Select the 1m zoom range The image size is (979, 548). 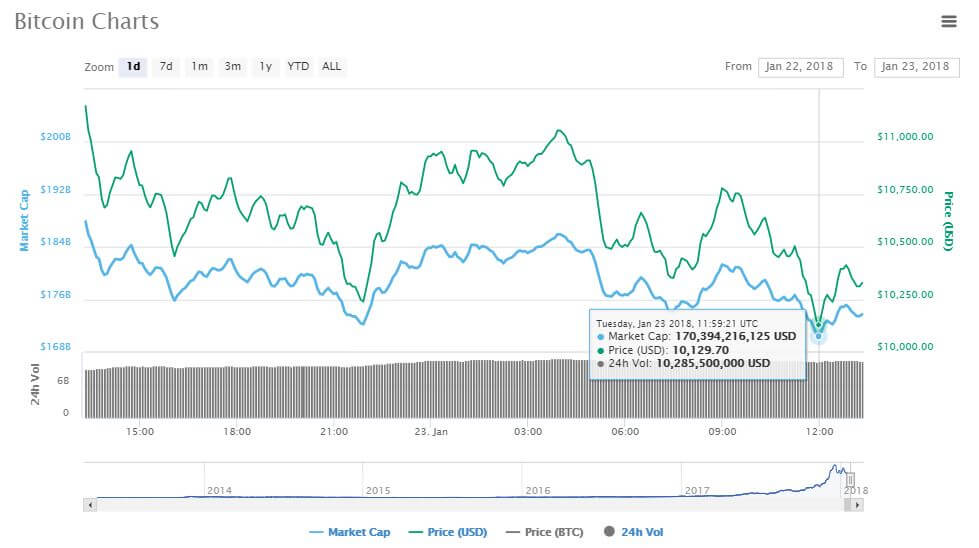click(x=200, y=66)
